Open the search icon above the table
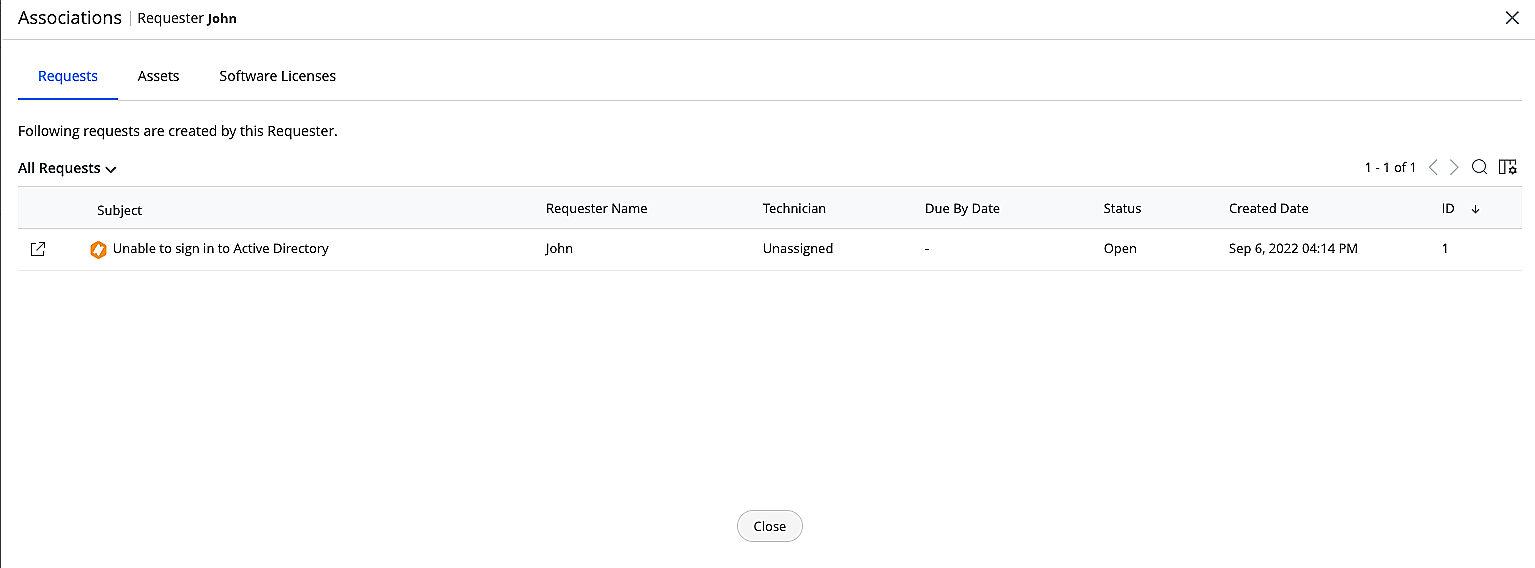The image size is (1535, 568). (x=1479, y=167)
